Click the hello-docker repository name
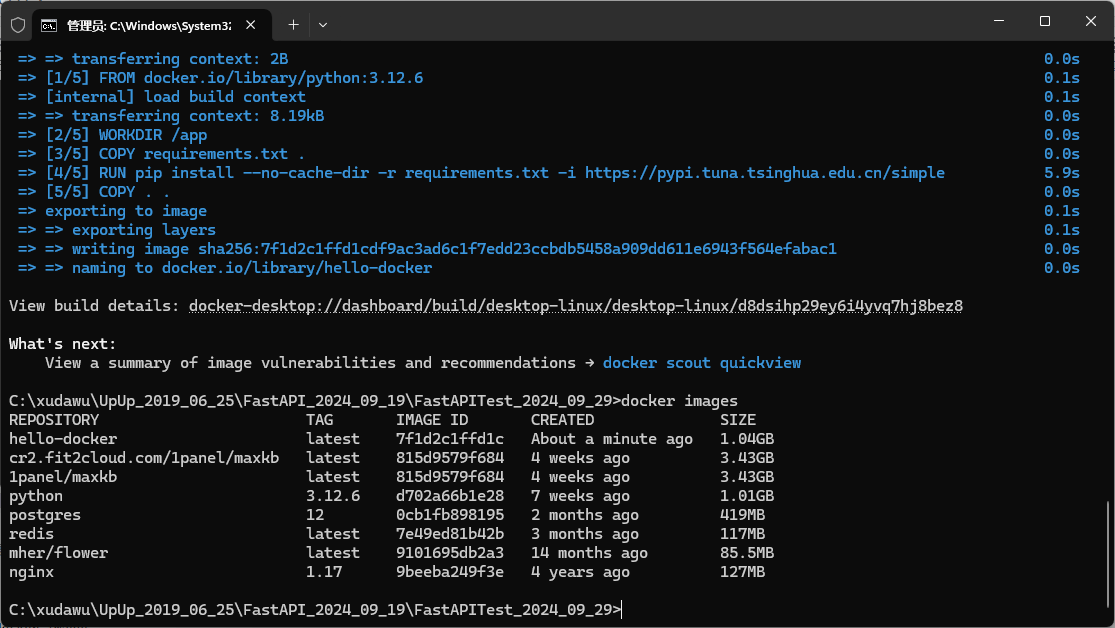This screenshot has width=1115, height=628. (63, 439)
